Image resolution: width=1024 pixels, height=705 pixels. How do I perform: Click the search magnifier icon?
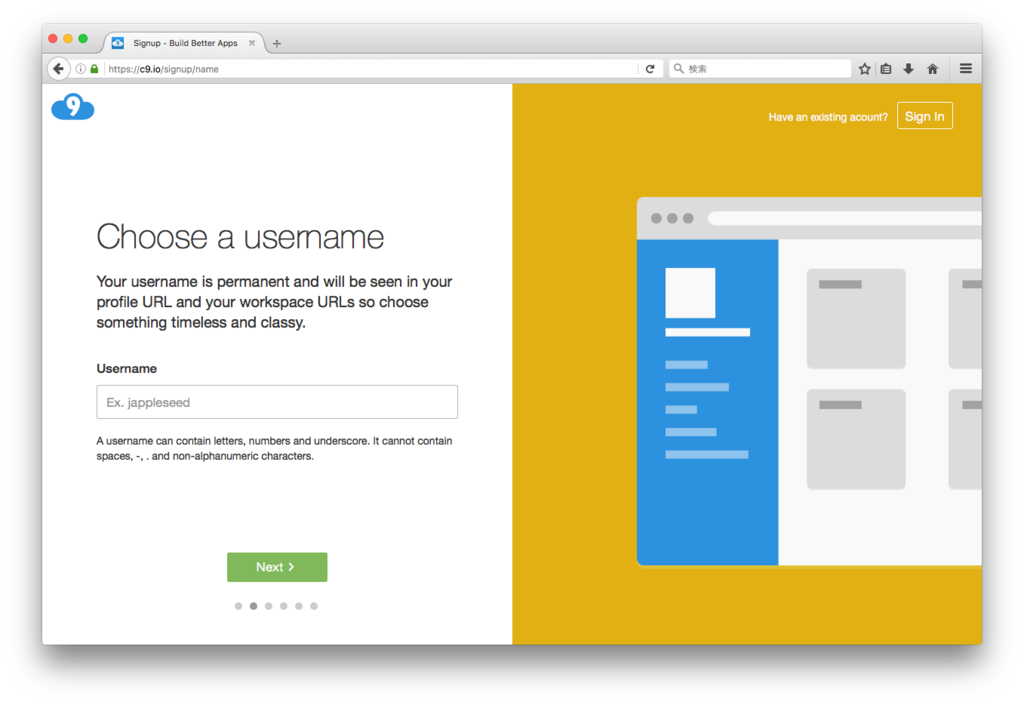click(679, 69)
